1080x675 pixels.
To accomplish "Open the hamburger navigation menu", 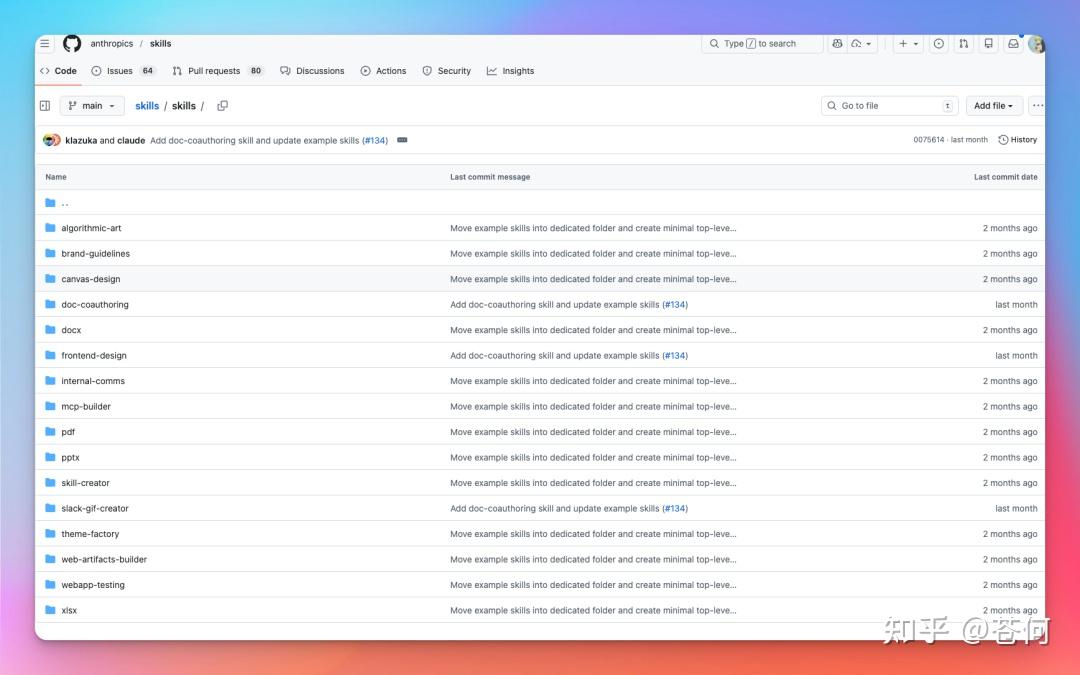I will [45, 43].
